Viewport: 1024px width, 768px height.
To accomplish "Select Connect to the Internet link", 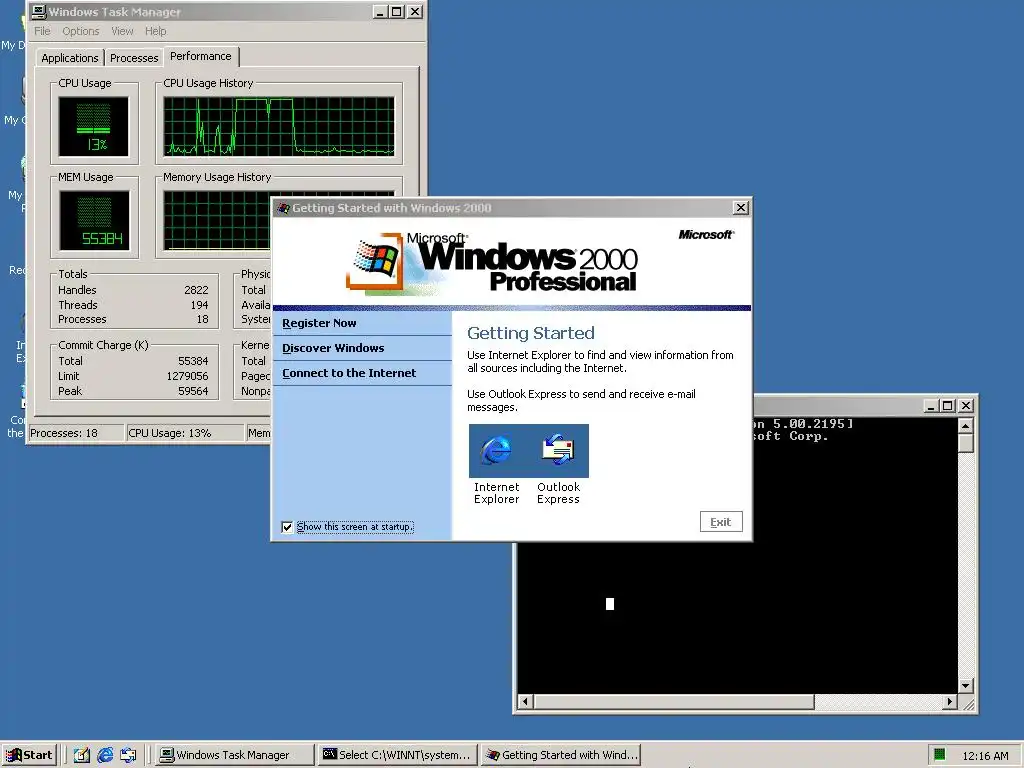I will (349, 373).
